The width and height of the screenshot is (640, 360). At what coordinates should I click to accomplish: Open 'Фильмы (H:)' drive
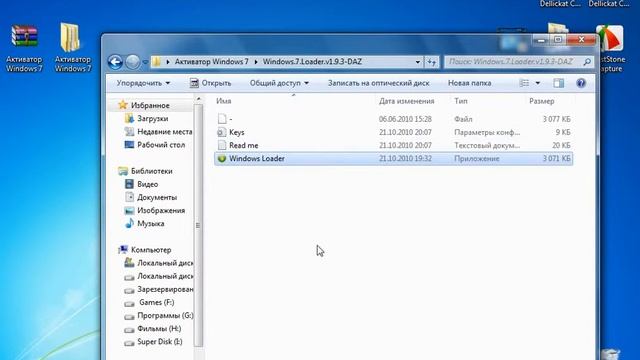tap(159, 328)
